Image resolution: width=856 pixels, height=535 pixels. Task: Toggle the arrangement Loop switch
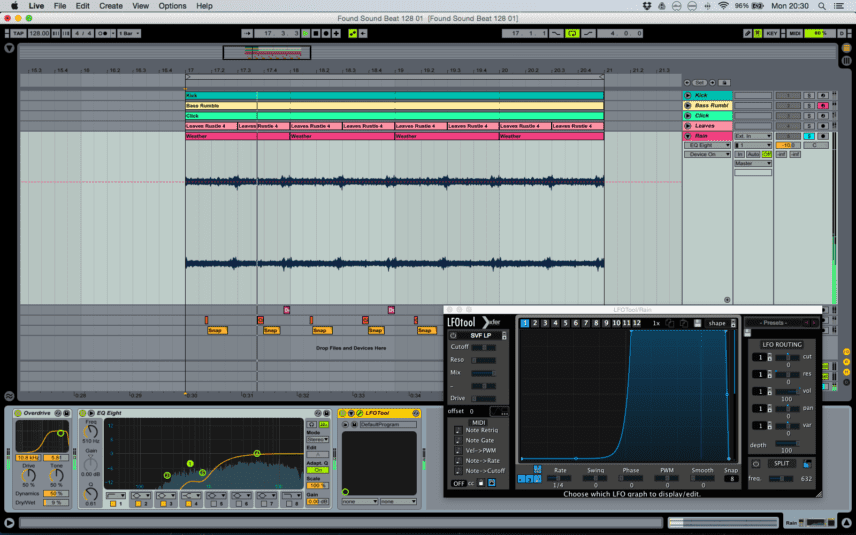[572, 33]
